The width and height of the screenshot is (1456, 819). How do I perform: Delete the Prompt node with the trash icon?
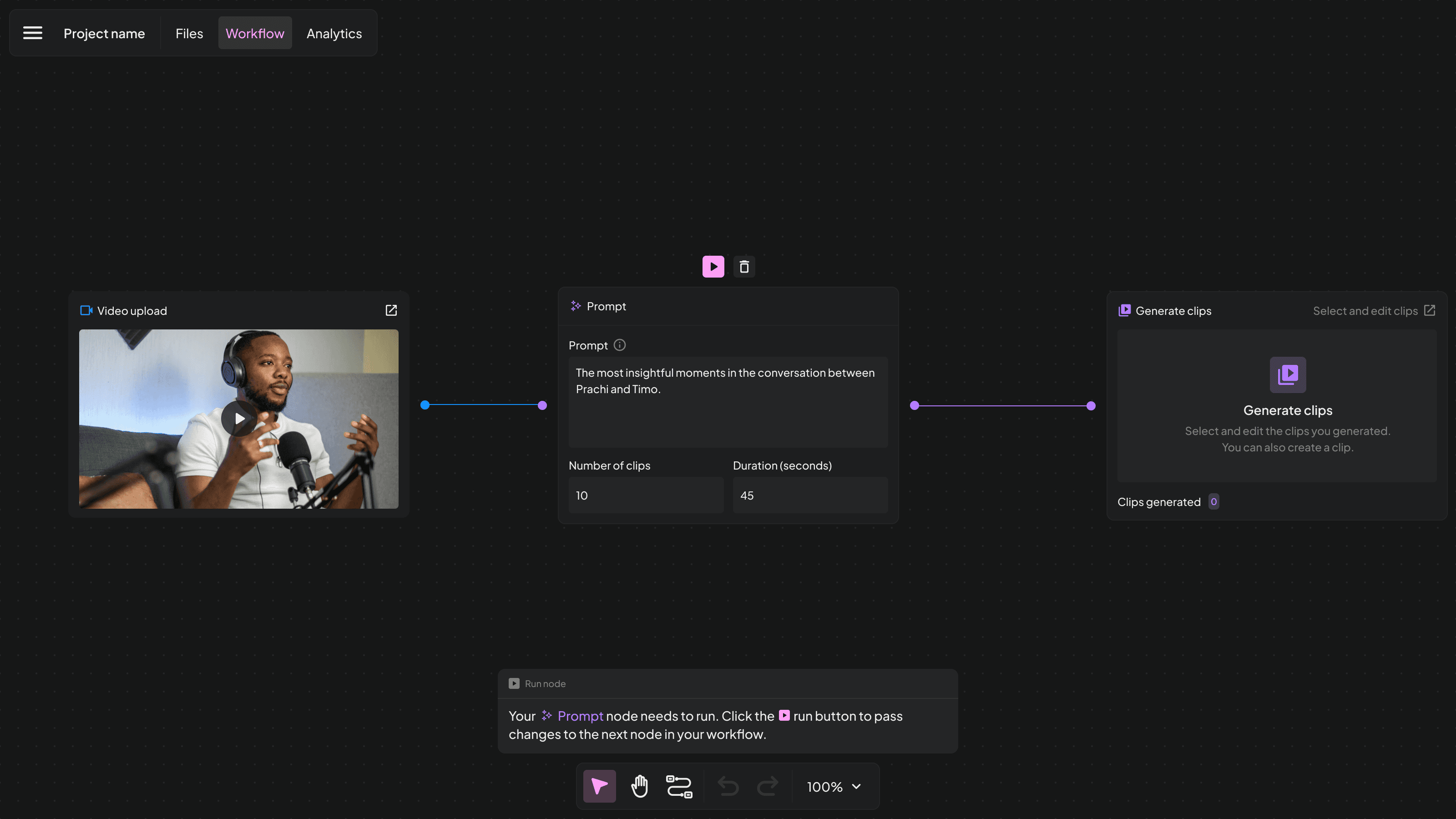point(744,267)
